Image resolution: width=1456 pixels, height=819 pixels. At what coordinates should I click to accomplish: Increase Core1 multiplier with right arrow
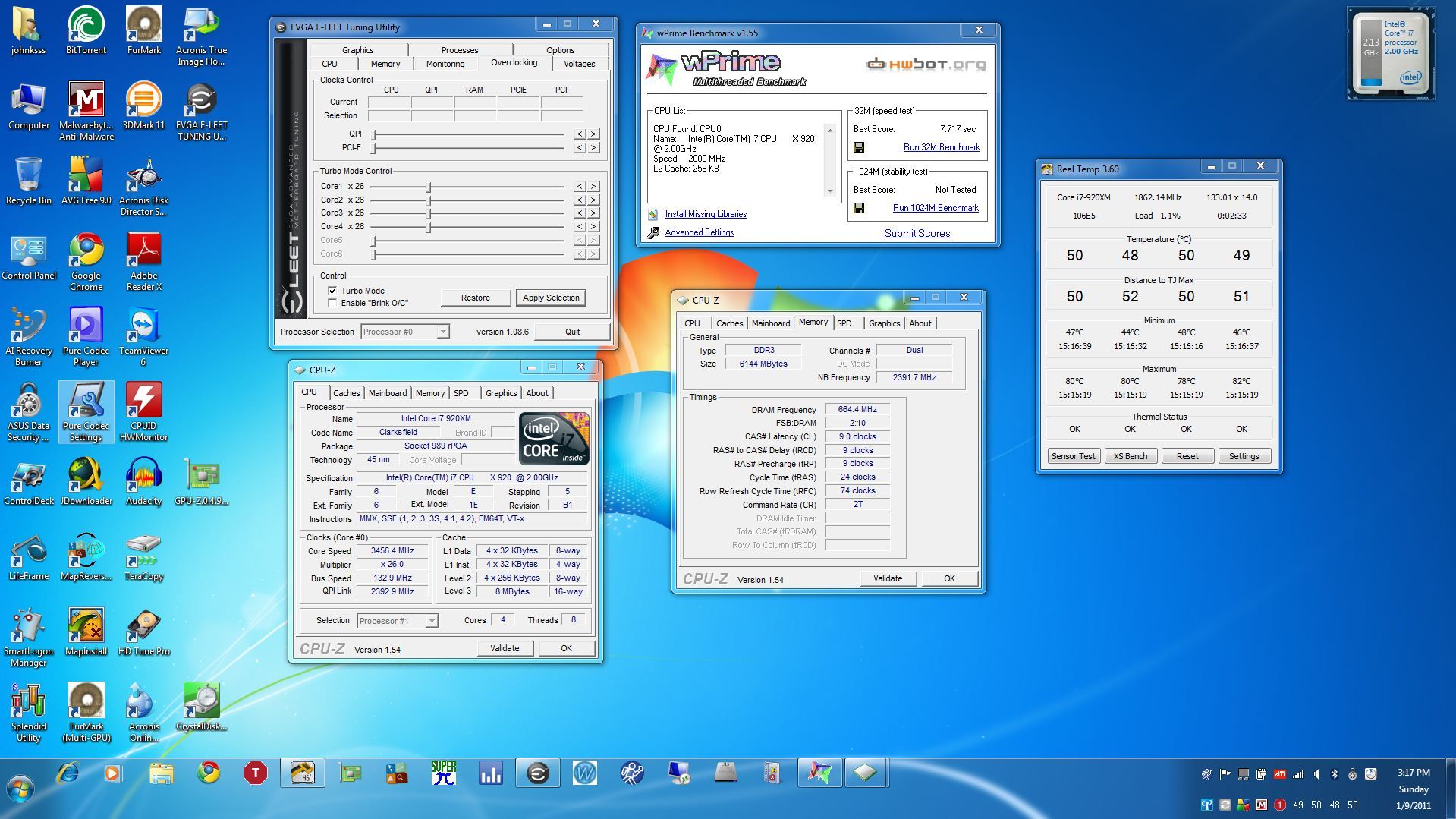pyautogui.click(x=594, y=186)
